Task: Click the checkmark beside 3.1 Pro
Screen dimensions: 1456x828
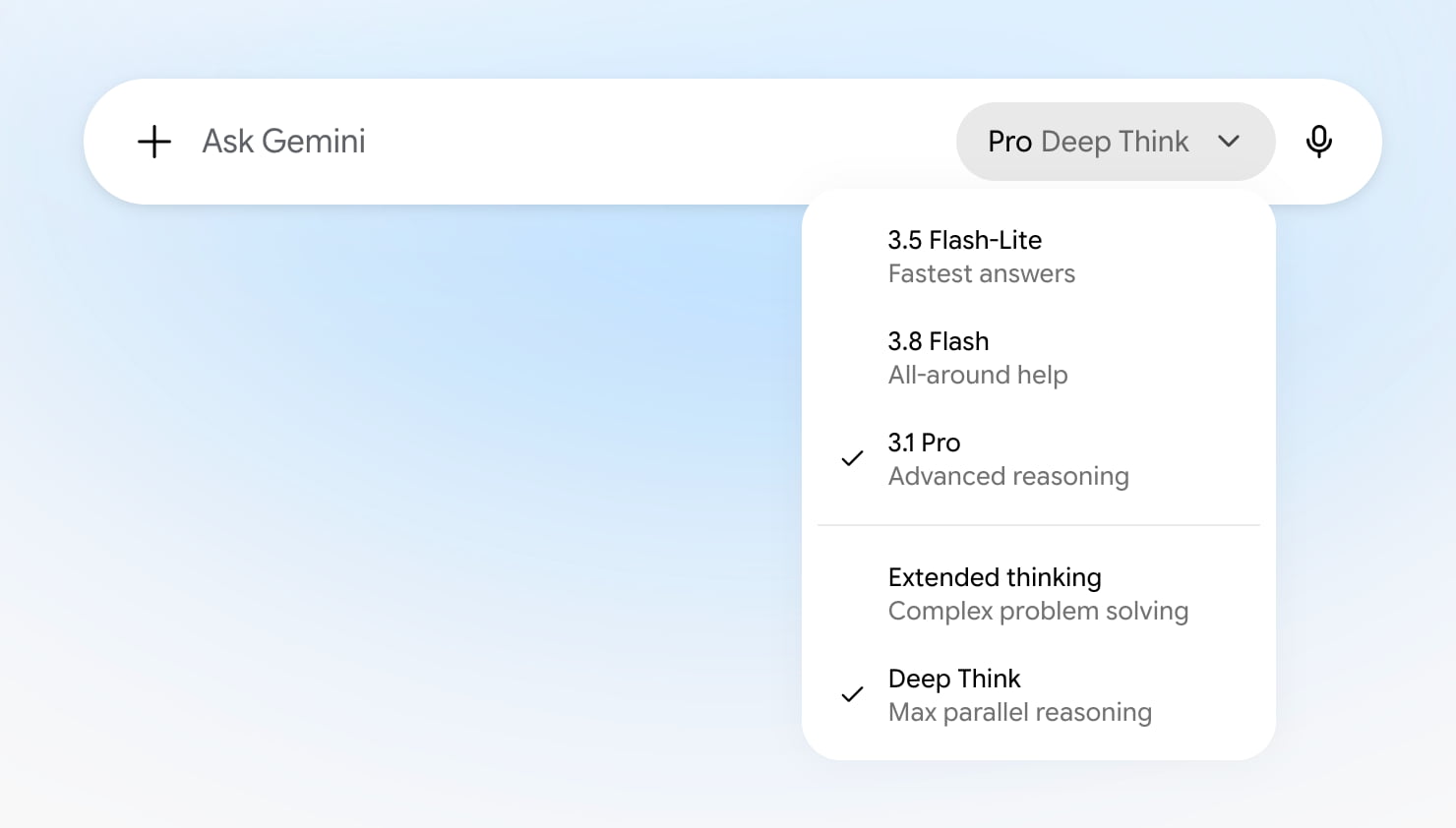Action: click(852, 458)
